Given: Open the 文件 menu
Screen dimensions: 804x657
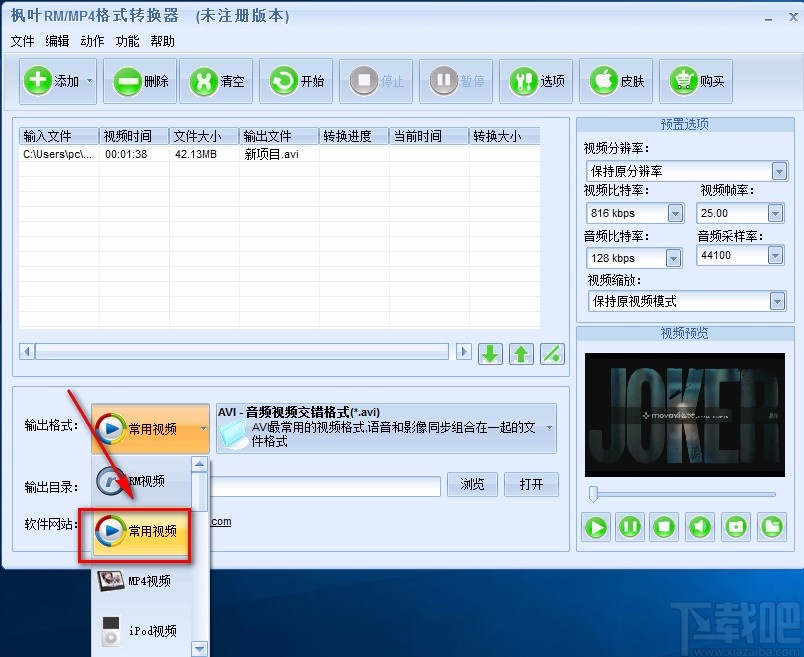Looking at the screenshot, I should click(x=22, y=41).
